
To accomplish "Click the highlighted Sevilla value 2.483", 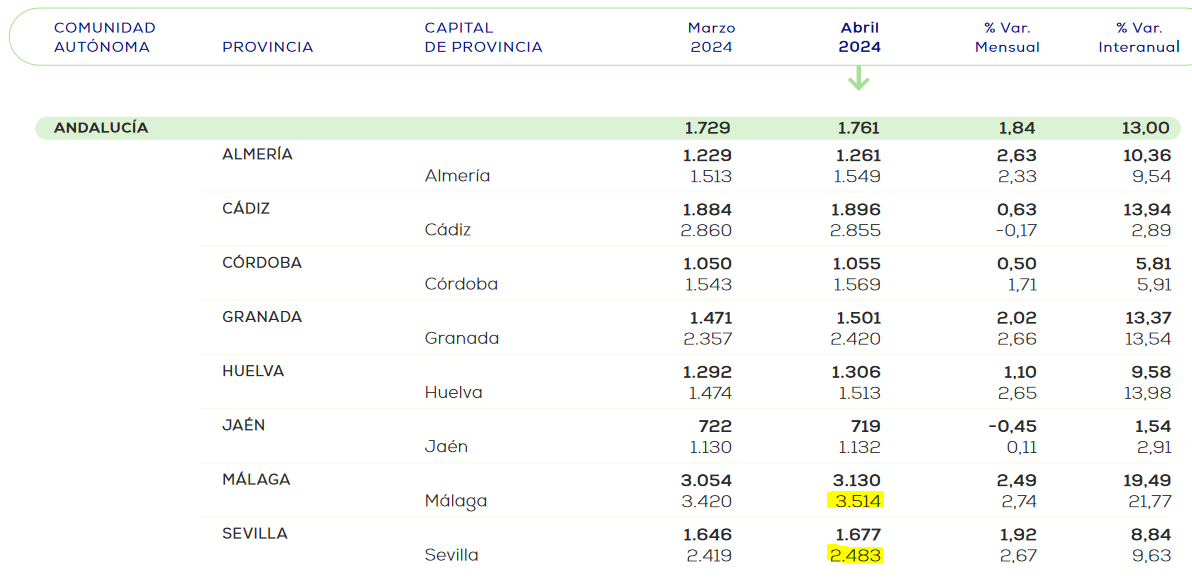I will coord(855,555).
